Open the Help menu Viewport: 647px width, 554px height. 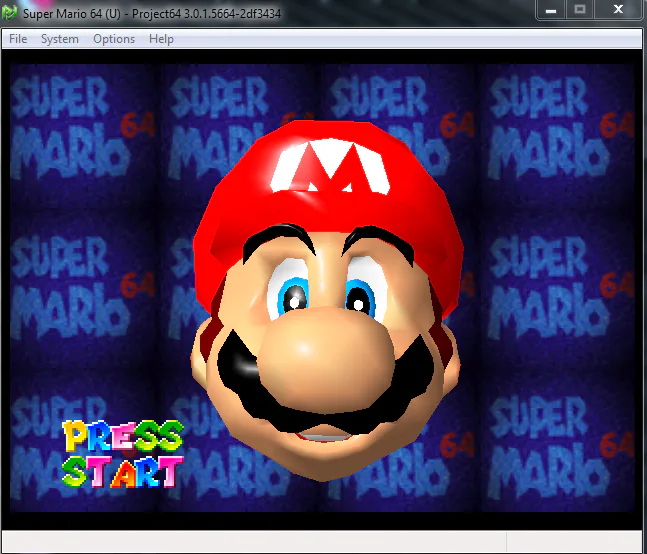click(x=161, y=39)
